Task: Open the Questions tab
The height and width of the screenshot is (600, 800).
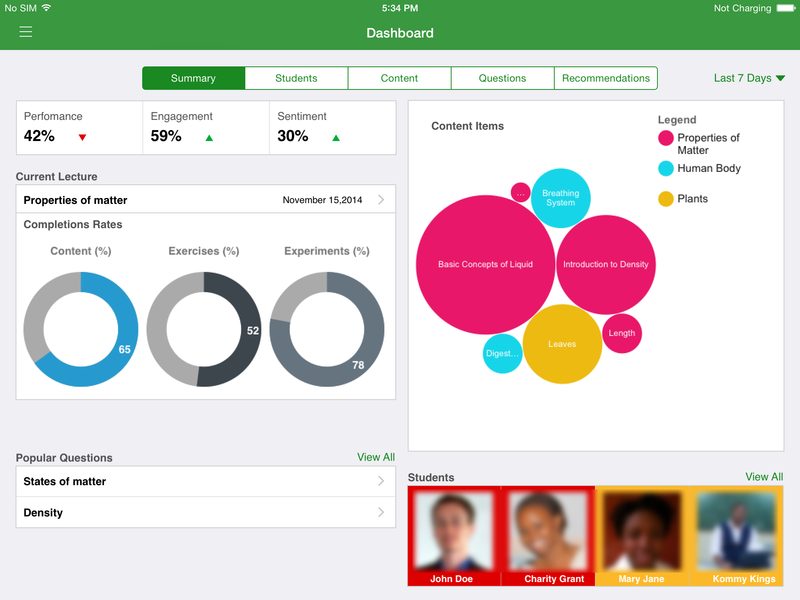Action: click(x=502, y=78)
